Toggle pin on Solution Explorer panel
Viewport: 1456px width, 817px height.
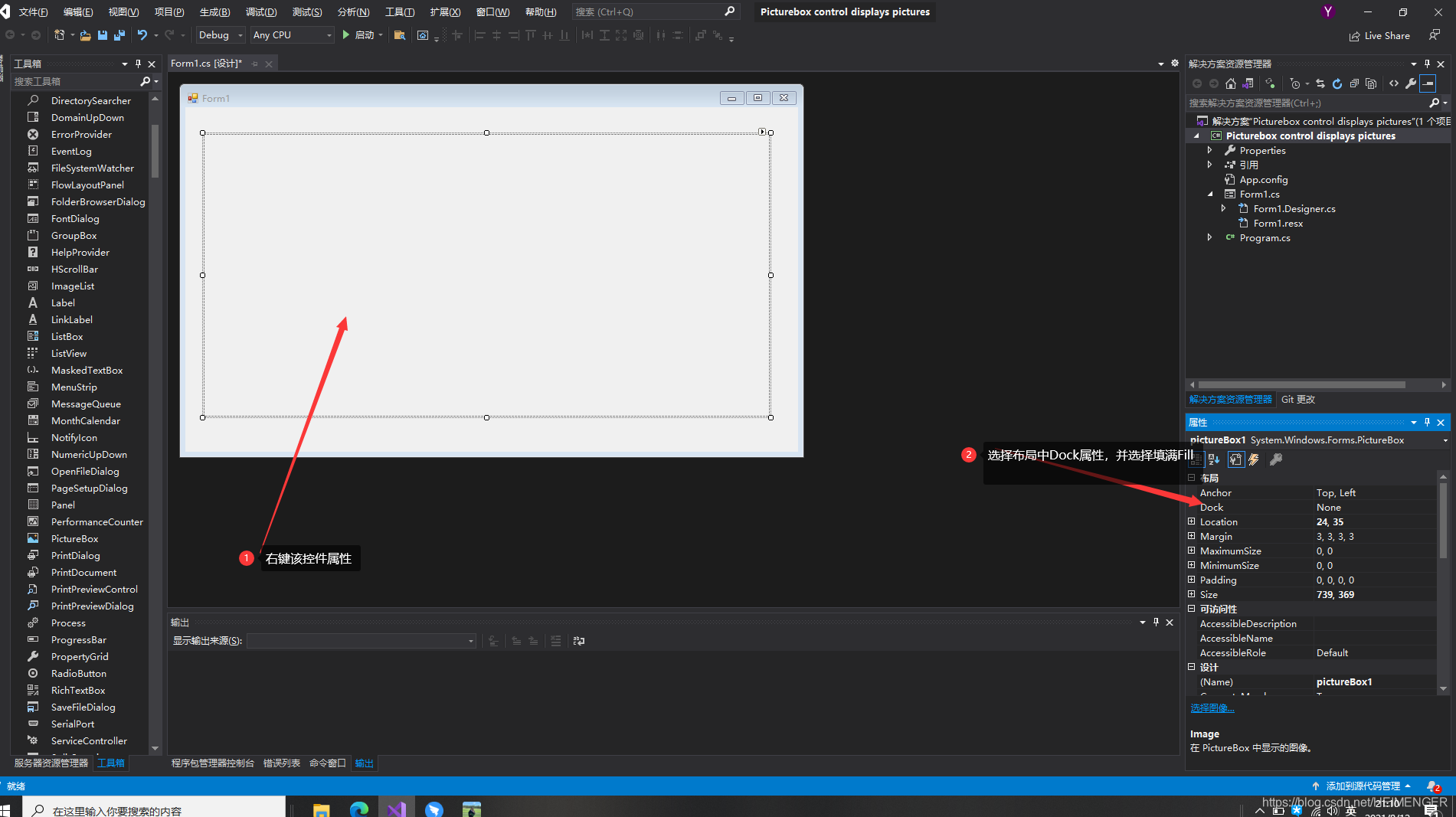(1427, 64)
